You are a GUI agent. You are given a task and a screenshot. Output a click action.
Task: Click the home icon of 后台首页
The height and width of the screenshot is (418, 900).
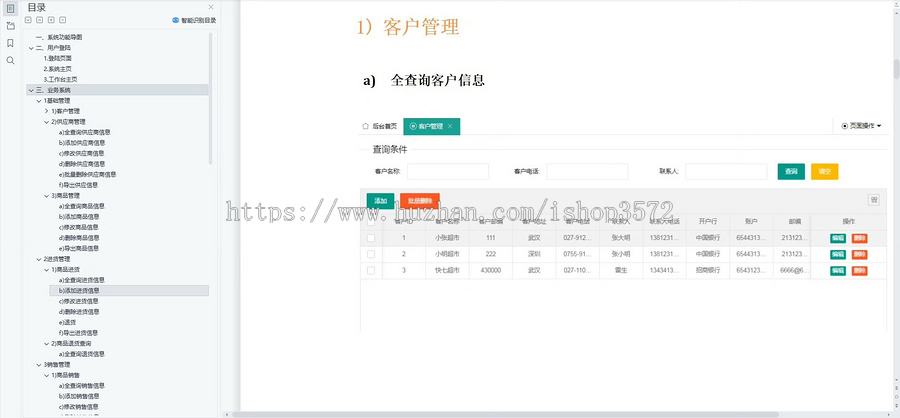point(366,126)
